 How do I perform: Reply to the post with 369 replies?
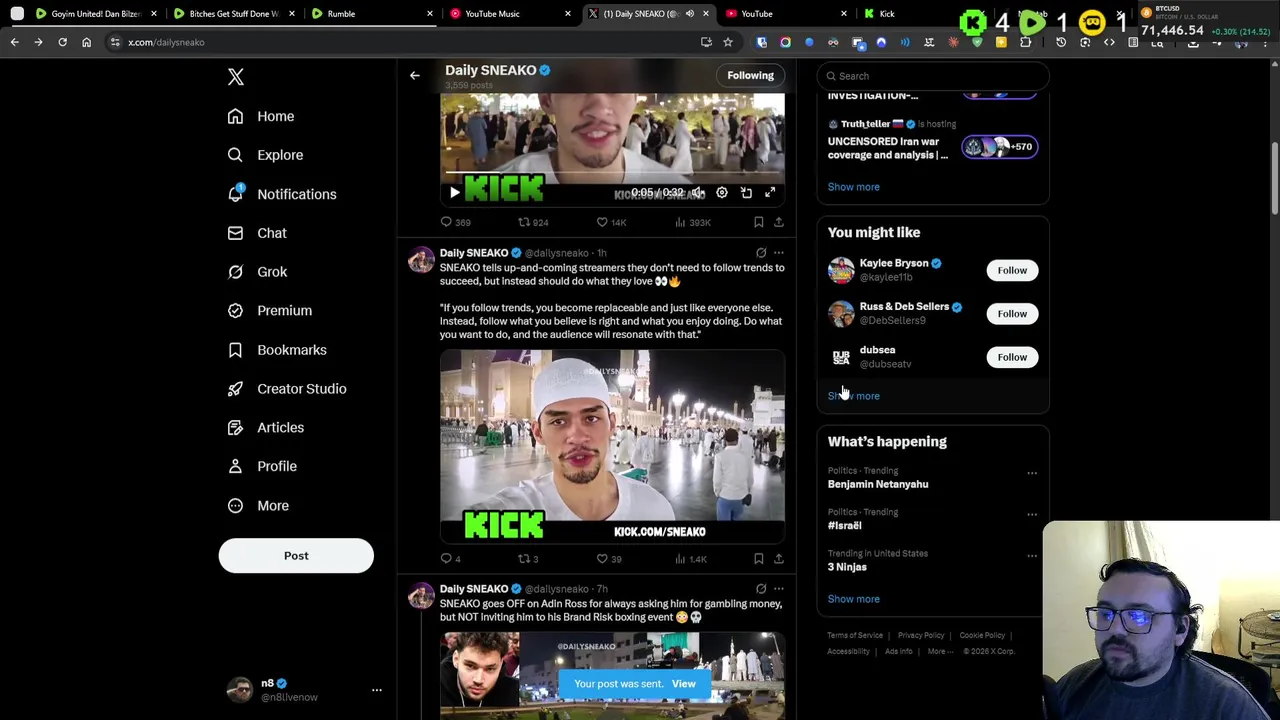point(456,222)
